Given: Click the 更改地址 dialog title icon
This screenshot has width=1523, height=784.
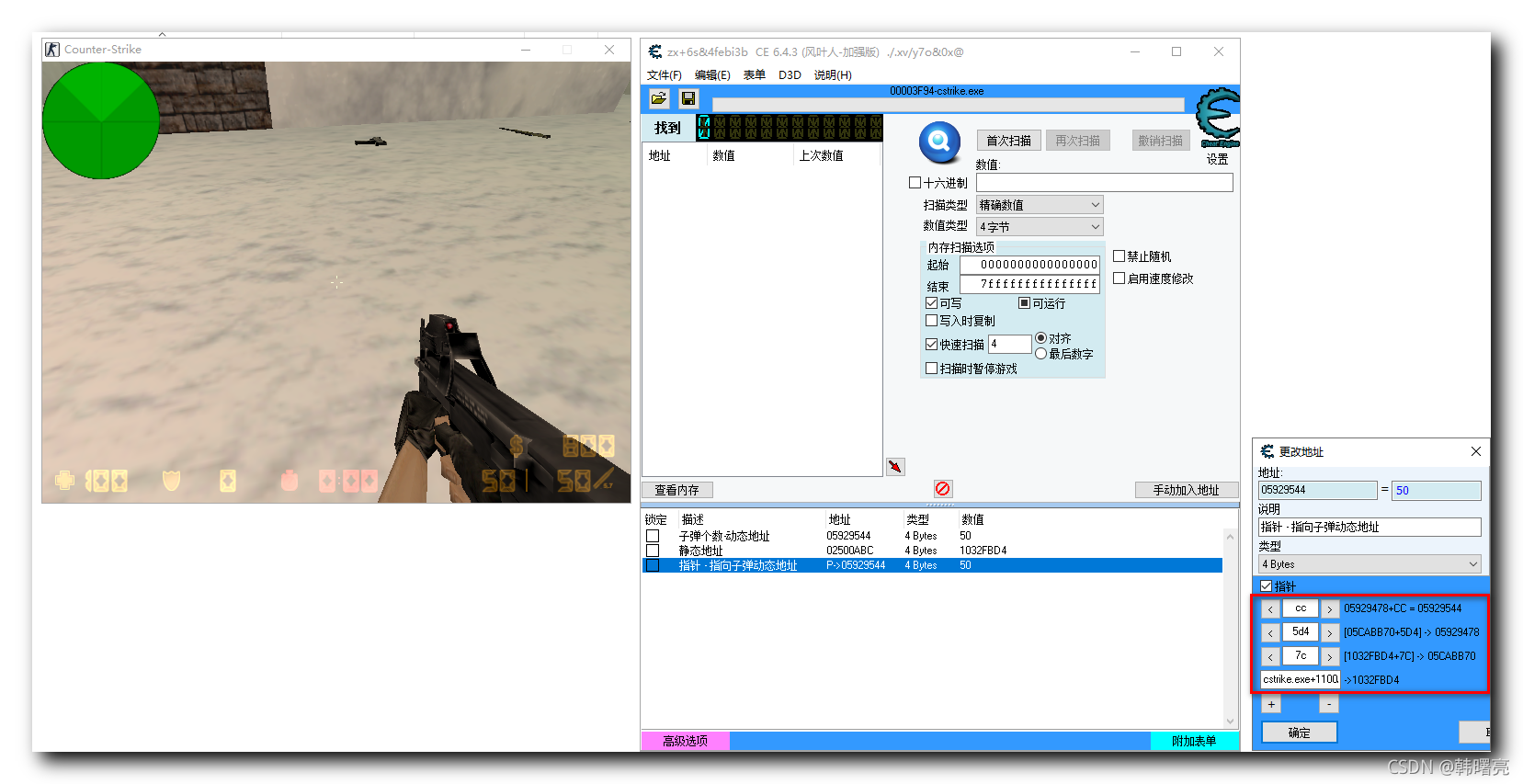Looking at the screenshot, I should [x=1267, y=451].
